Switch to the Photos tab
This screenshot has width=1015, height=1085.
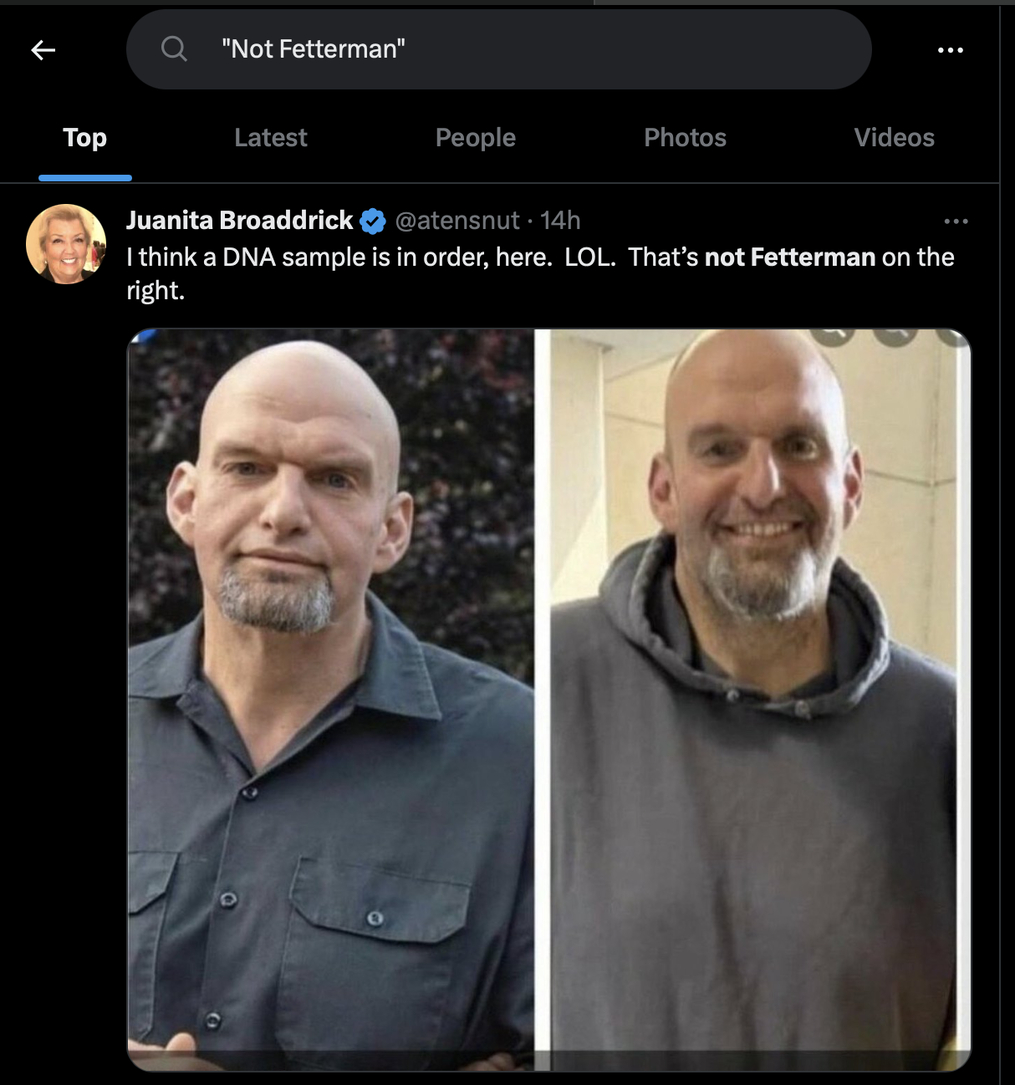(685, 138)
